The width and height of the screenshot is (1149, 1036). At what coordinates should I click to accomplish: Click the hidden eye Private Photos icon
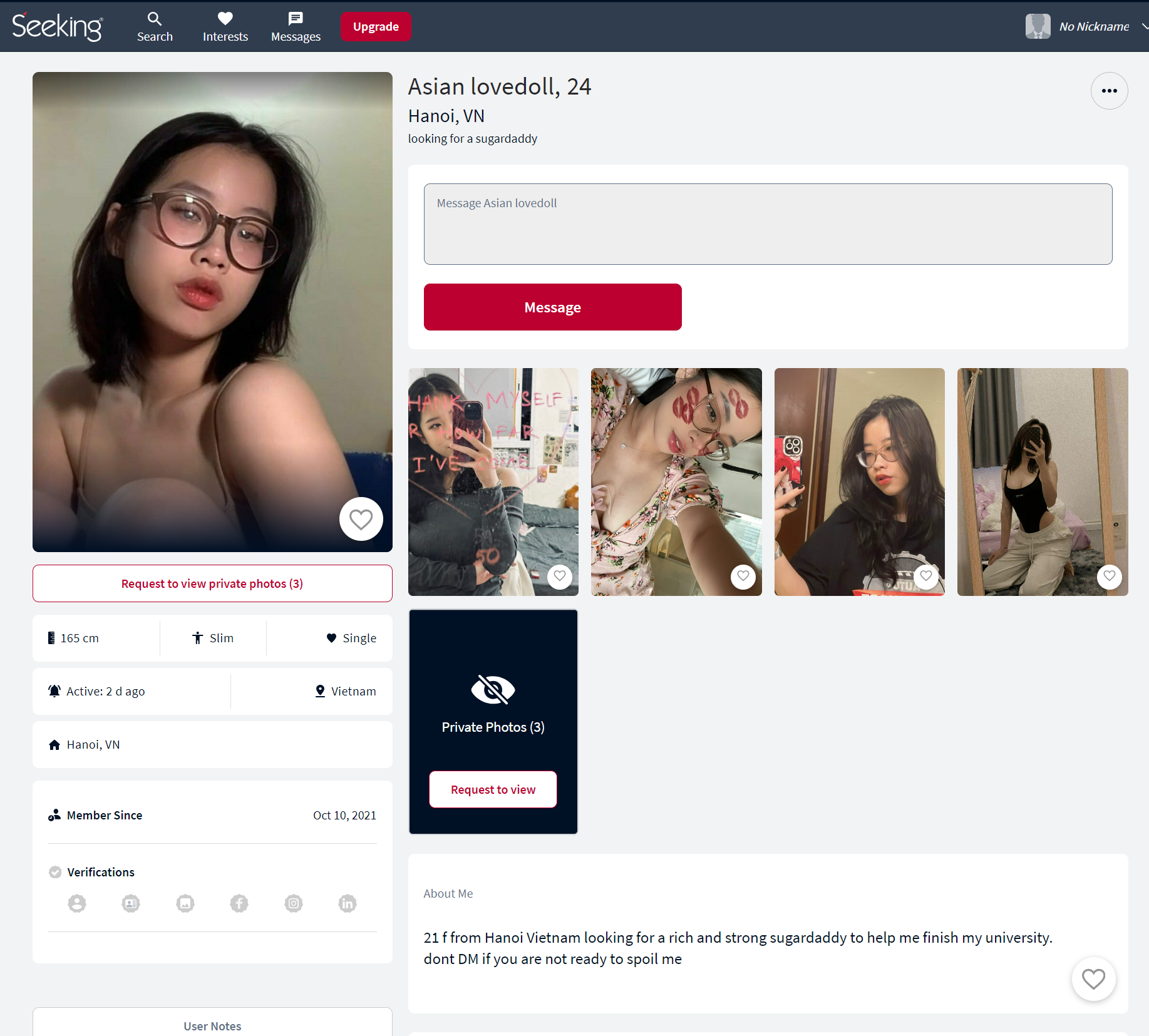pos(493,690)
